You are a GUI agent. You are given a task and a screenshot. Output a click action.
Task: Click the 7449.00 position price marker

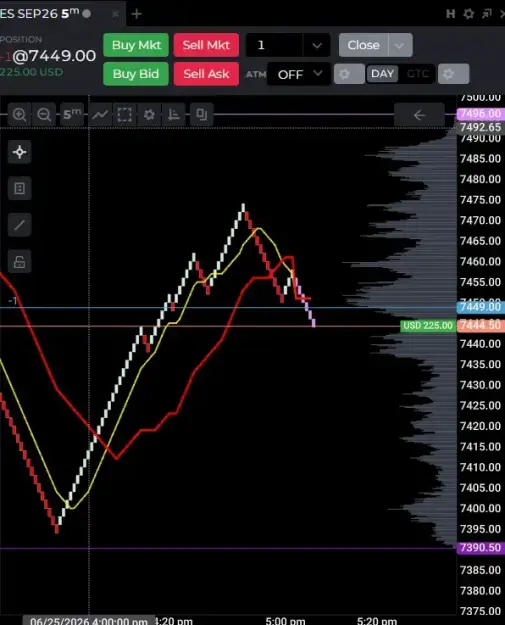pyautogui.click(x=480, y=307)
